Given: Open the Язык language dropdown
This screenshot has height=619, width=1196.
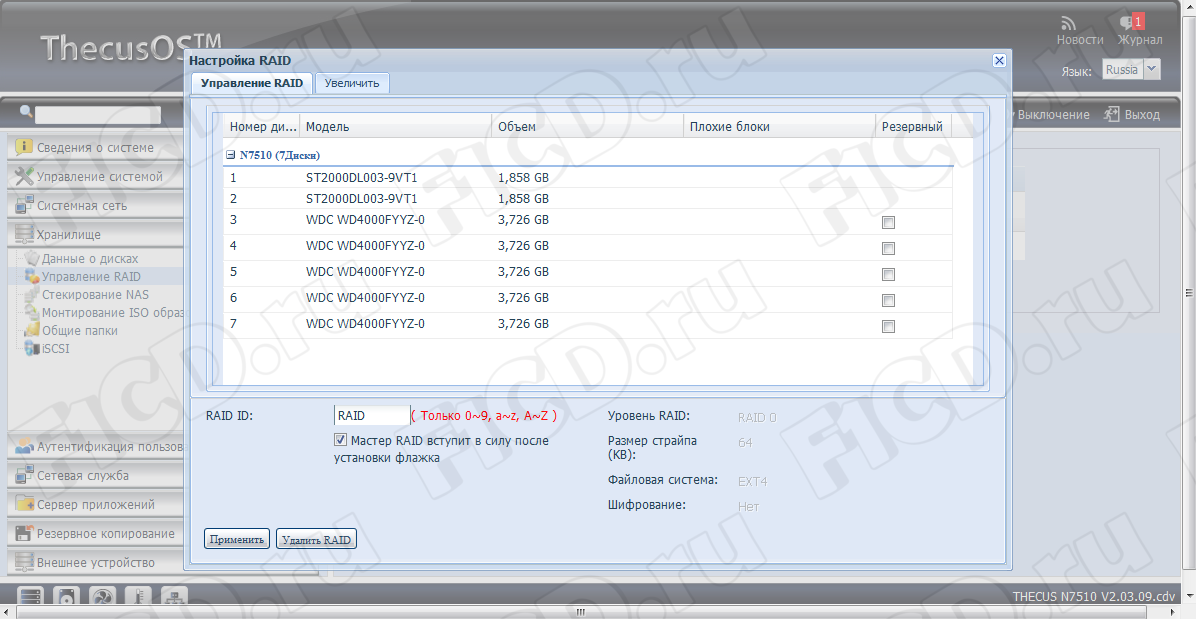Looking at the screenshot, I should coord(1152,69).
